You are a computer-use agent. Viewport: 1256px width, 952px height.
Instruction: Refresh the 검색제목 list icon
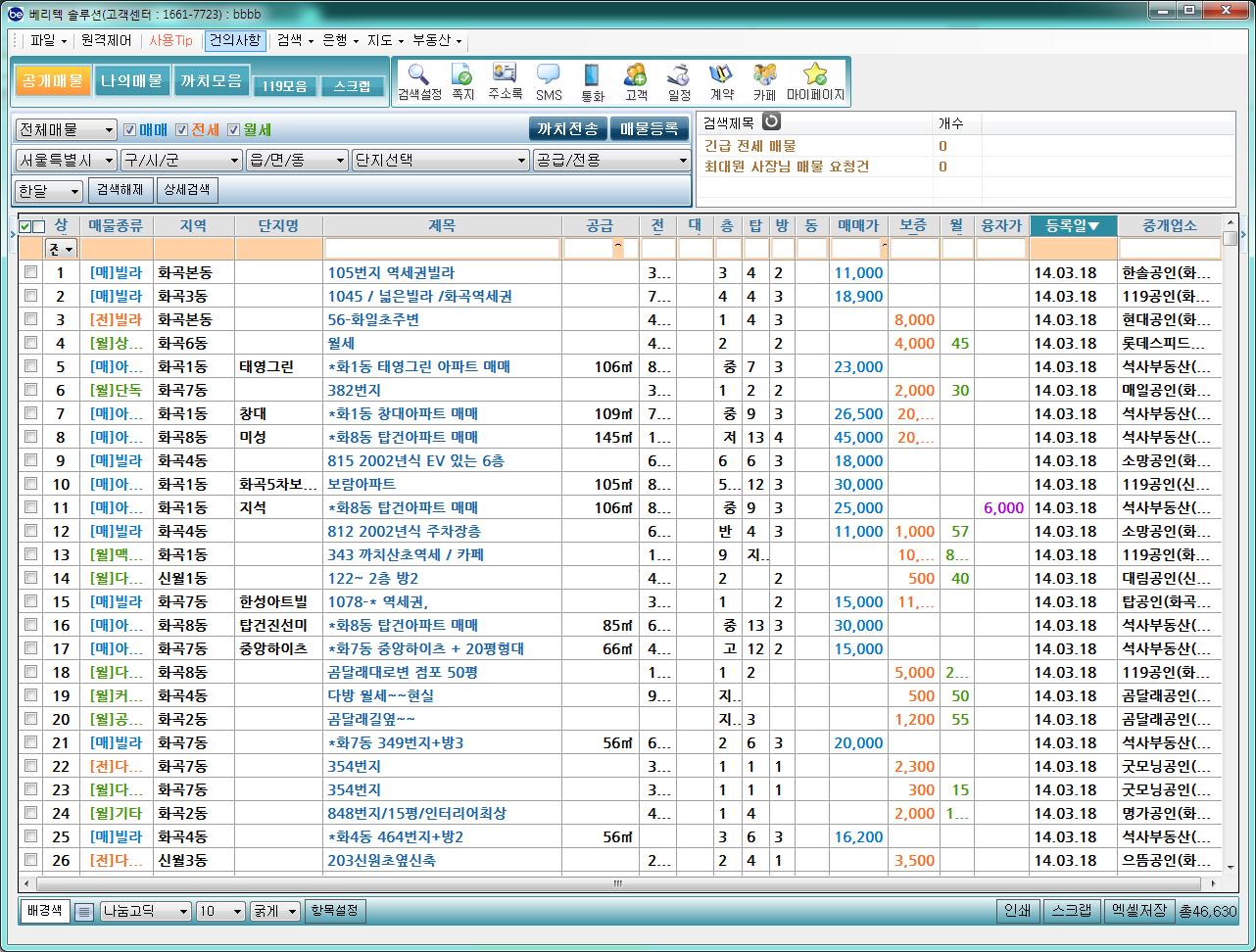pyautogui.click(x=772, y=121)
